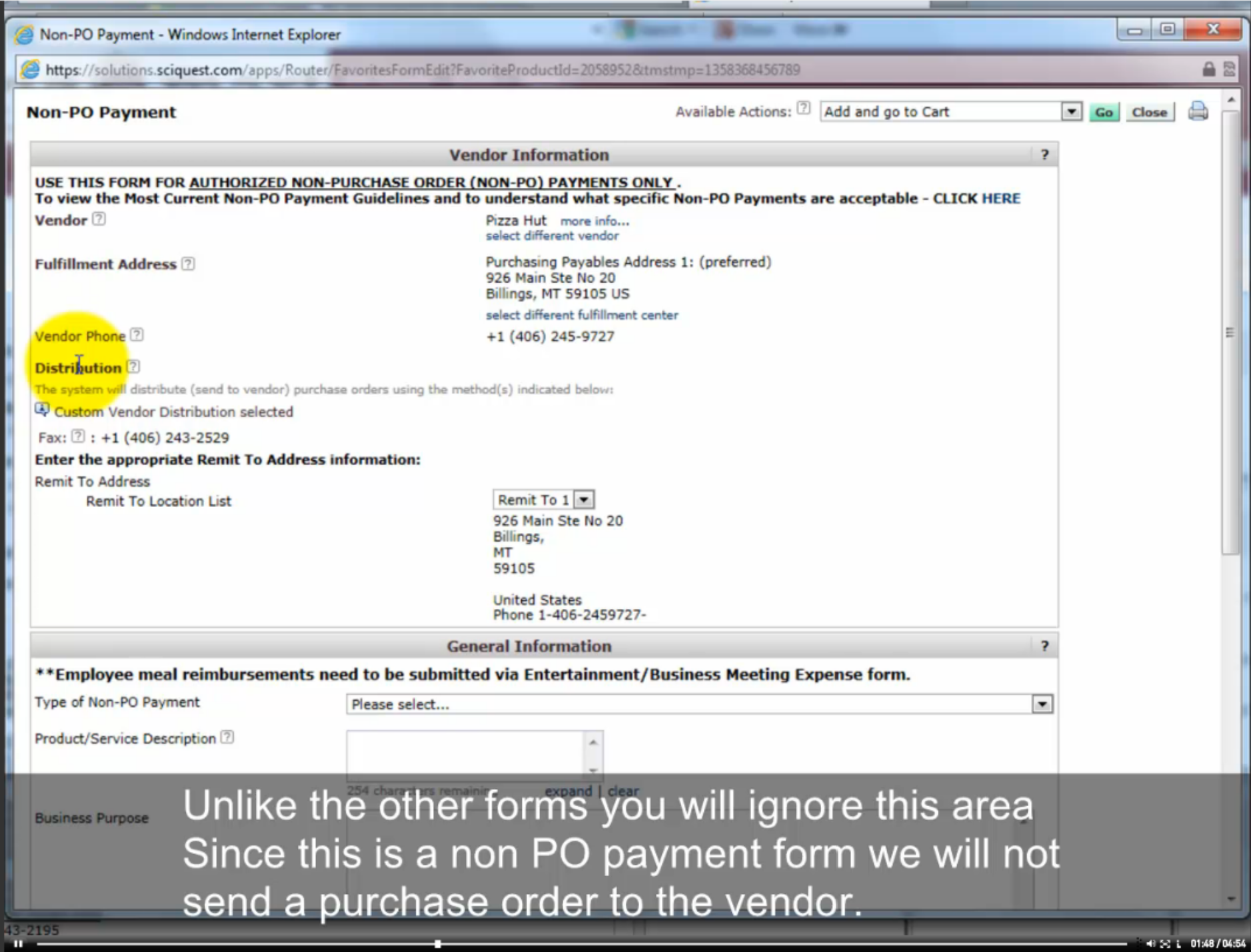Click the Internet Explorer page icon in address bar

[x=30, y=69]
